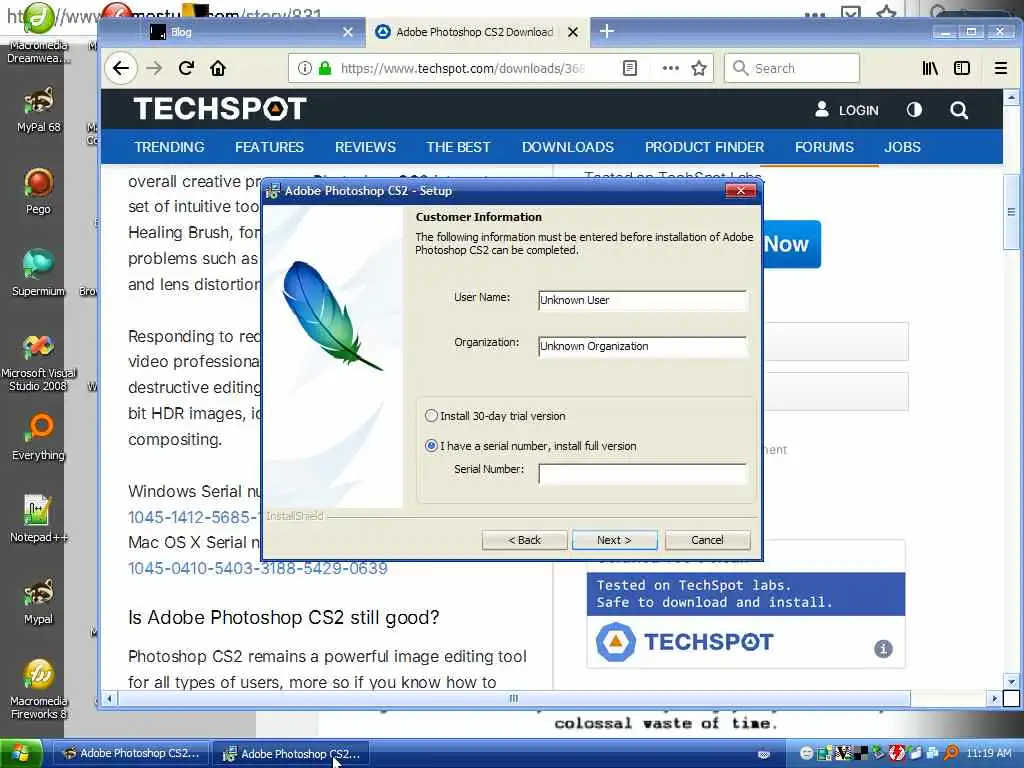
Task: Open FEATURES in TechSpot navigation
Action: click(269, 147)
